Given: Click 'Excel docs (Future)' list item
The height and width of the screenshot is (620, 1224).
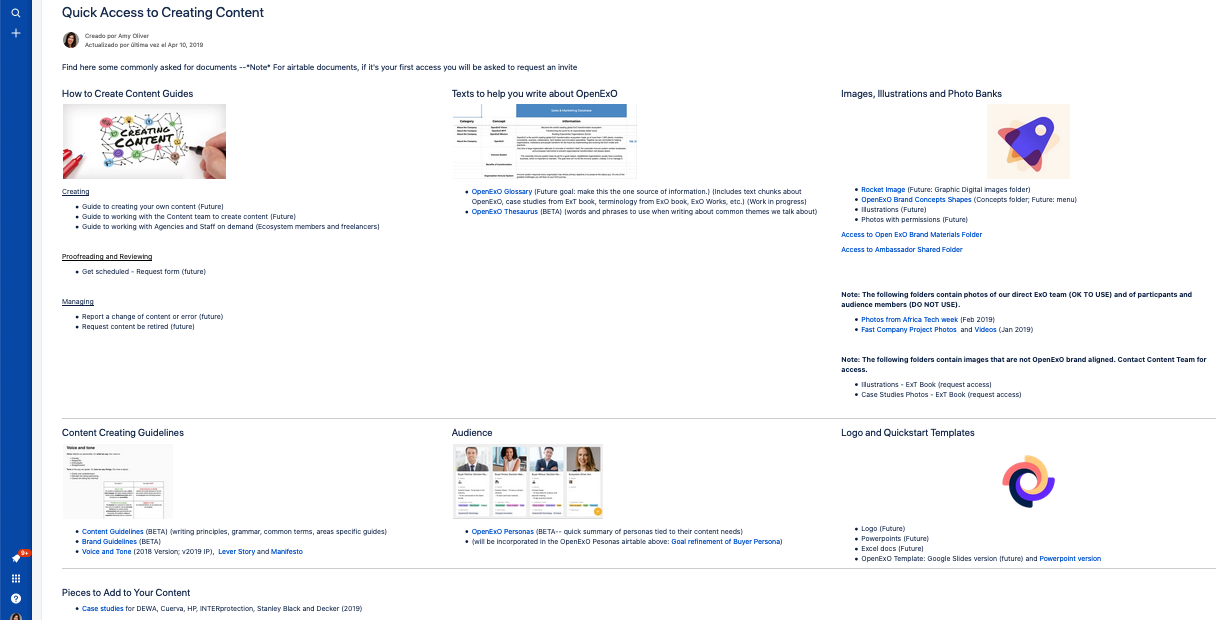Looking at the screenshot, I should [x=892, y=548].
